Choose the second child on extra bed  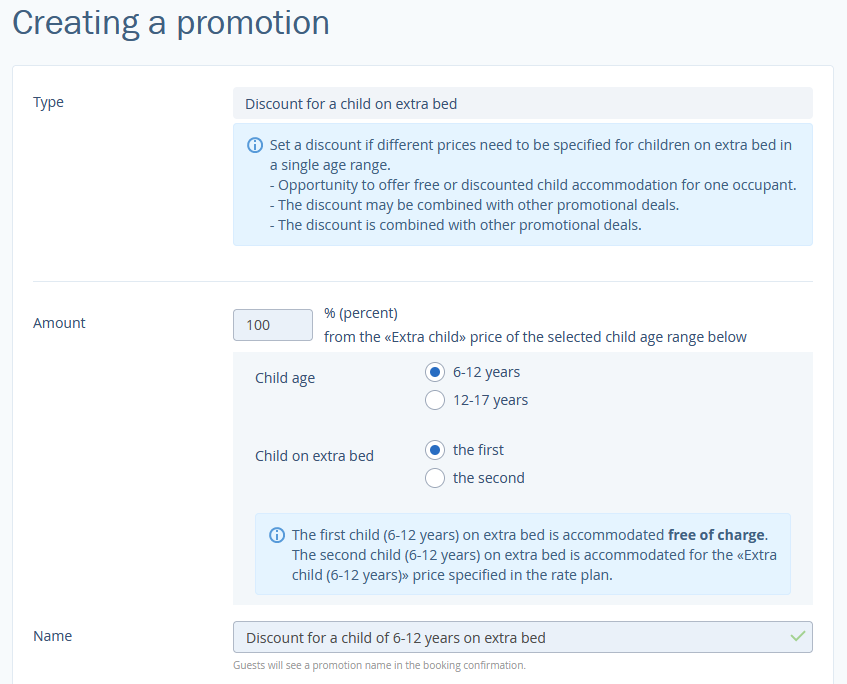[x=435, y=478]
